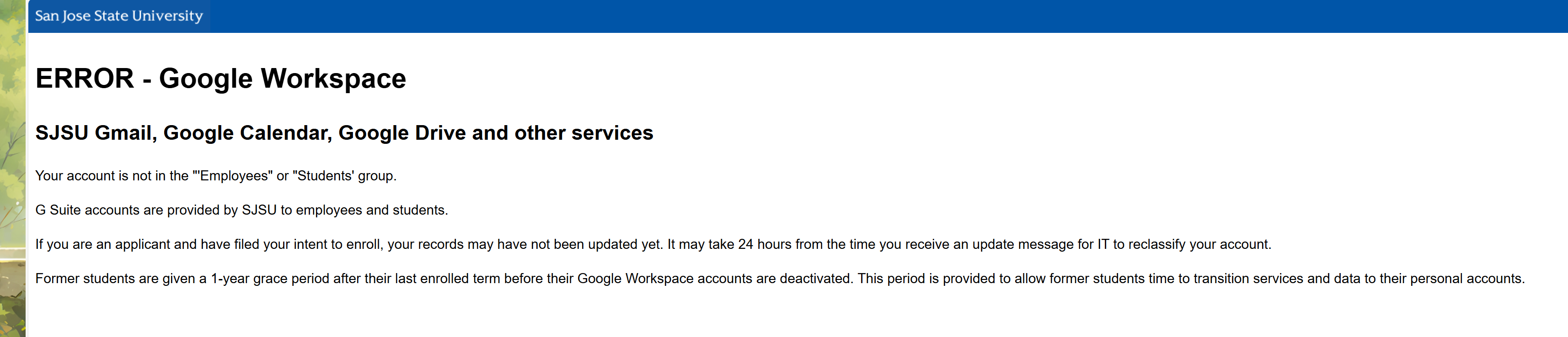Screen dimensions: 1568x337
Task: Click "SJSU Gmail" in the subheading
Action: [96, 132]
